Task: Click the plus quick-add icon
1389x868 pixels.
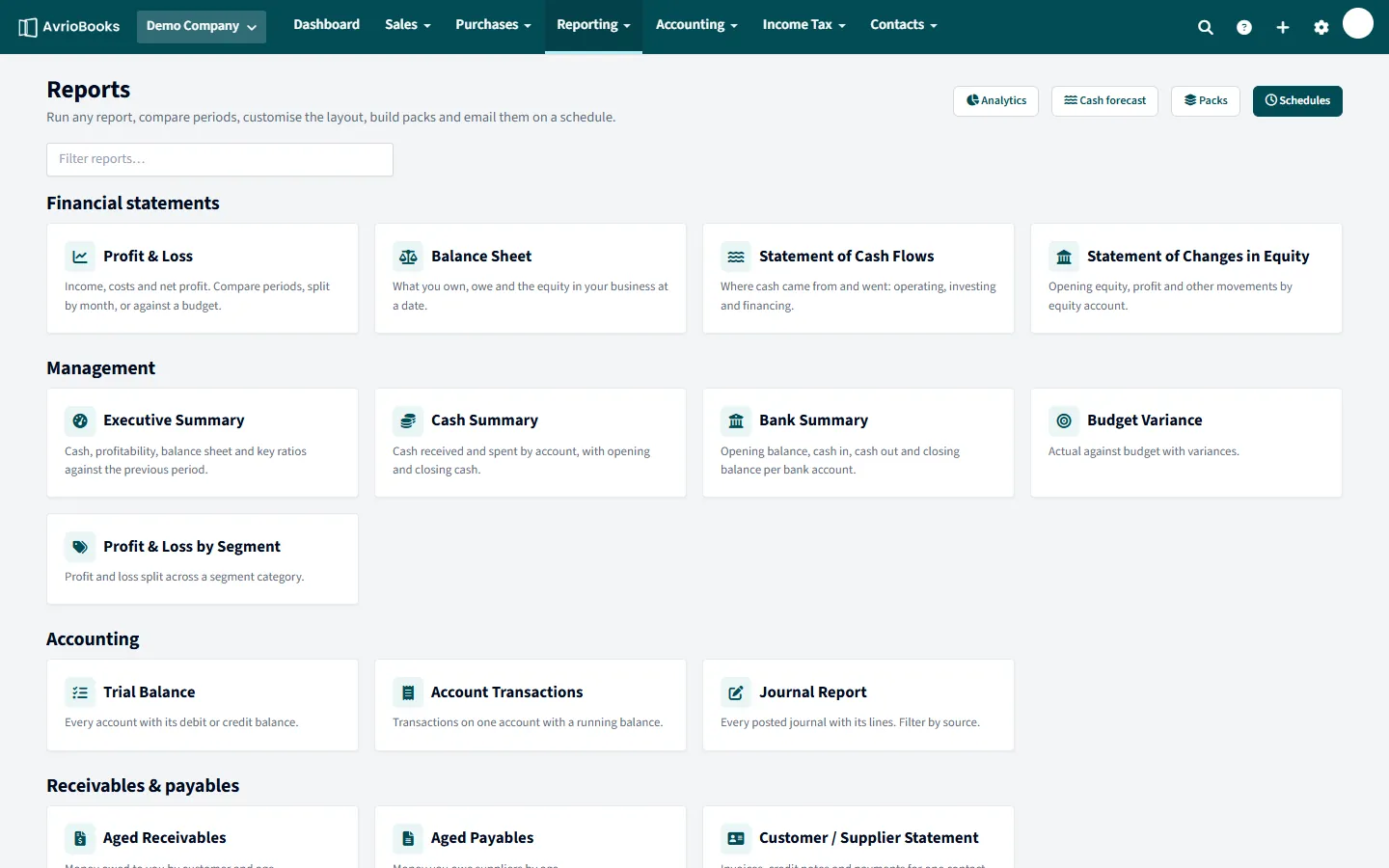Action: tap(1283, 27)
